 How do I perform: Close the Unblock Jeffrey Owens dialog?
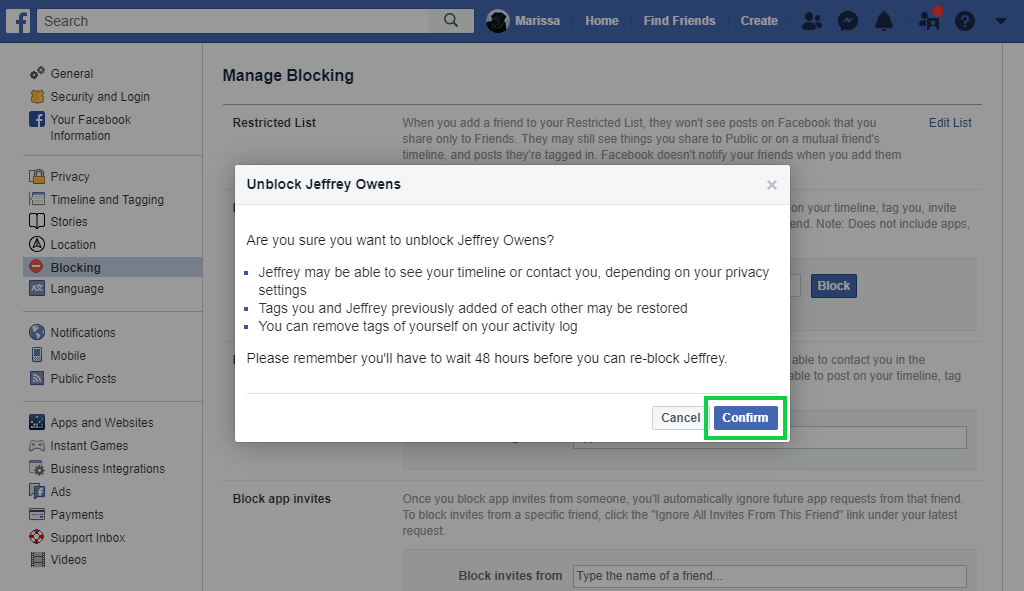[771, 185]
